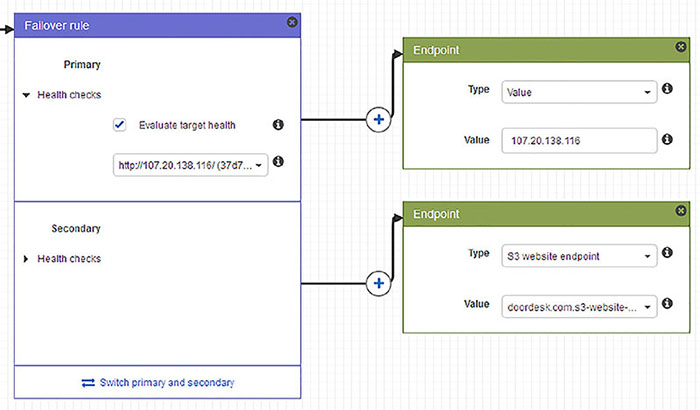Click the Value field containing 107.20.138.116
700x410 pixels.
tap(578, 141)
